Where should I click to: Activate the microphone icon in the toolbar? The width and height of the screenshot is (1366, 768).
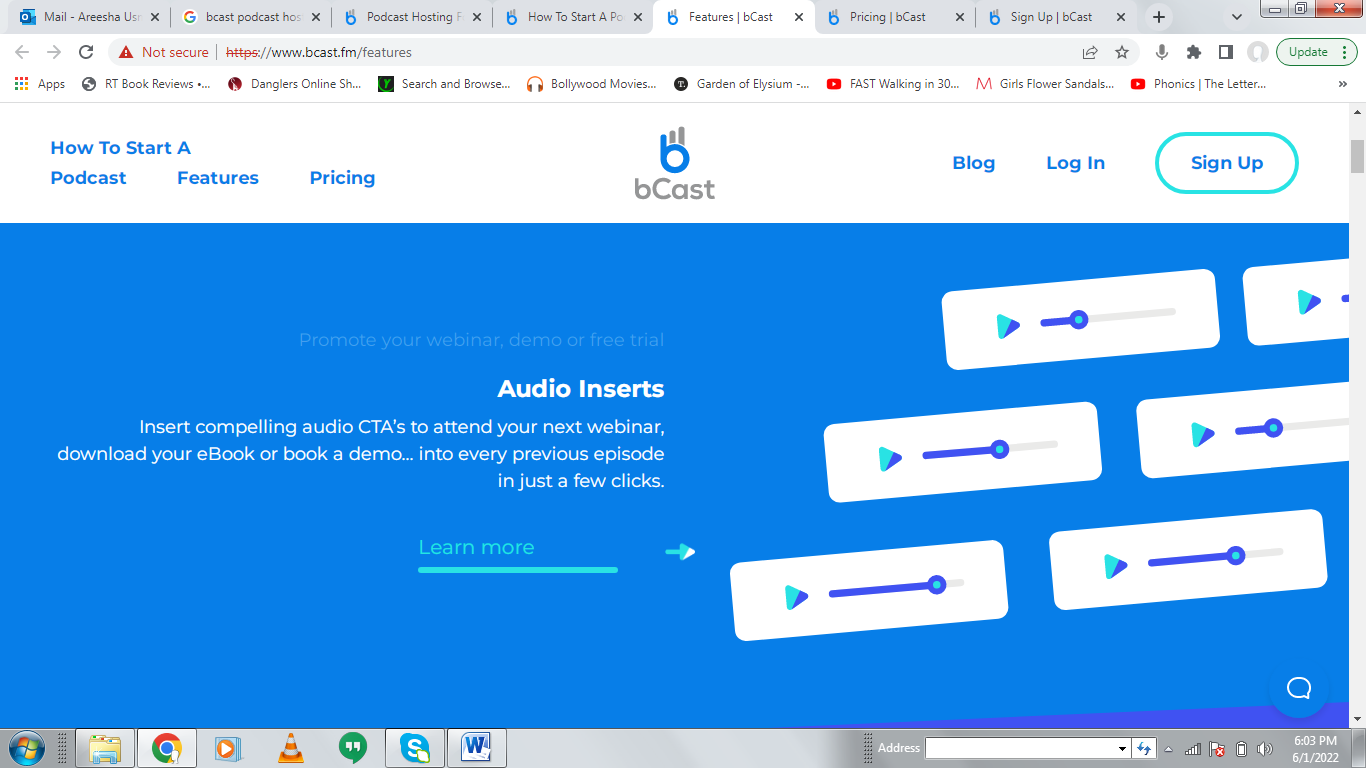click(1161, 52)
